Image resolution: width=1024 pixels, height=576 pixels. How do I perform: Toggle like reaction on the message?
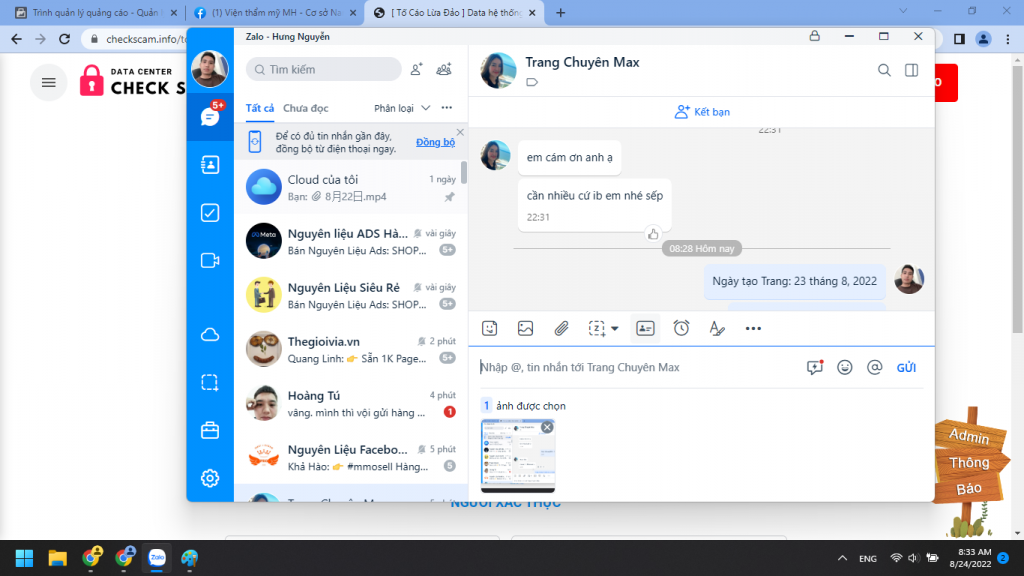coord(653,234)
